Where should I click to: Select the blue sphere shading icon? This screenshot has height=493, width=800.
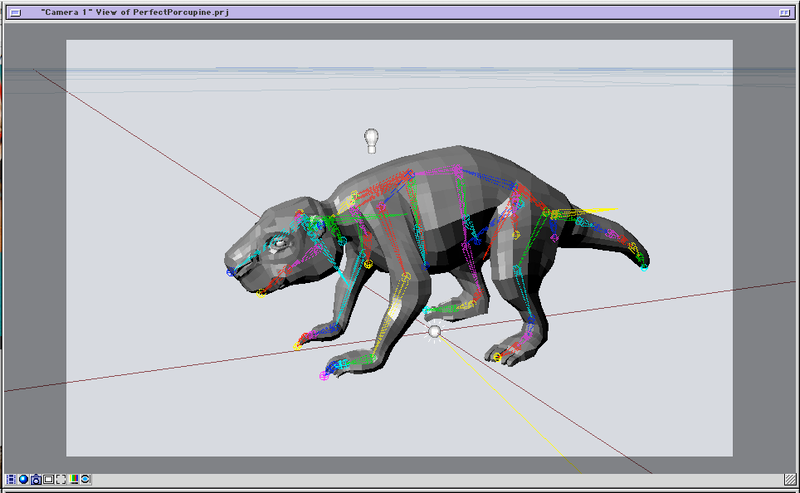coord(23,480)
